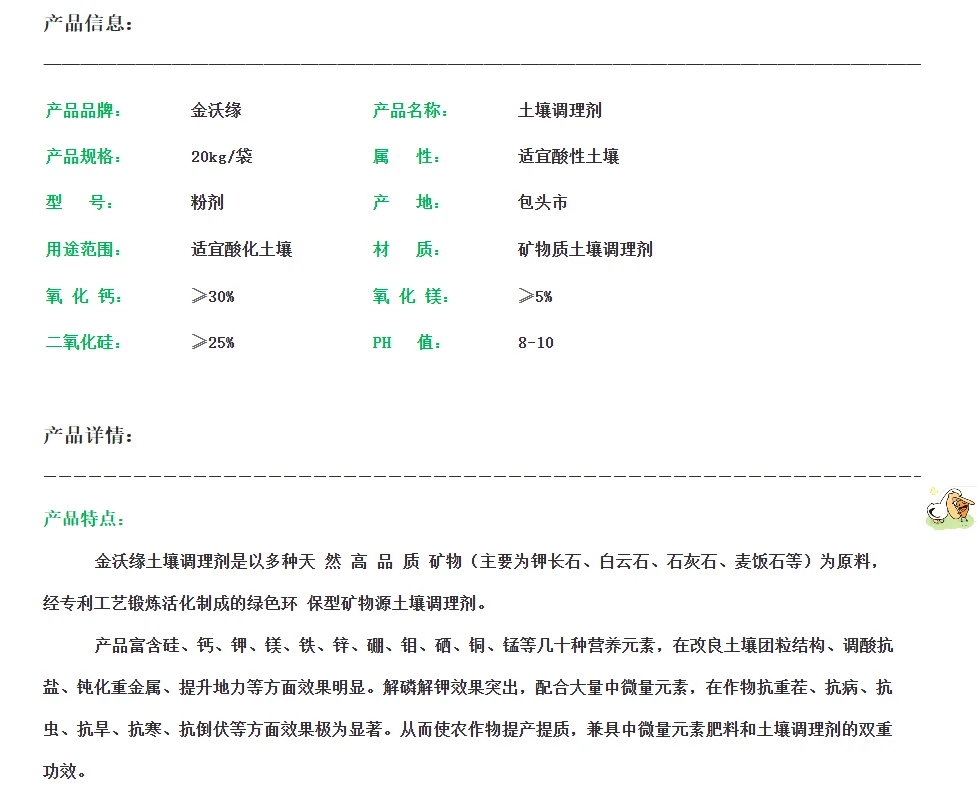Select the 产品品牌 green label
This screenshot has width=977, height=793.
(81, 110)
